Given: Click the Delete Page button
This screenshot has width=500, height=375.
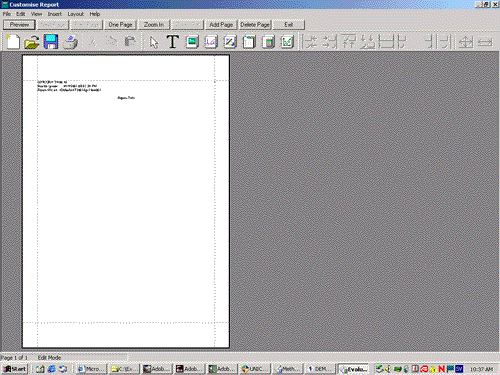Looking at the screenshot, I should click(255, 25).
